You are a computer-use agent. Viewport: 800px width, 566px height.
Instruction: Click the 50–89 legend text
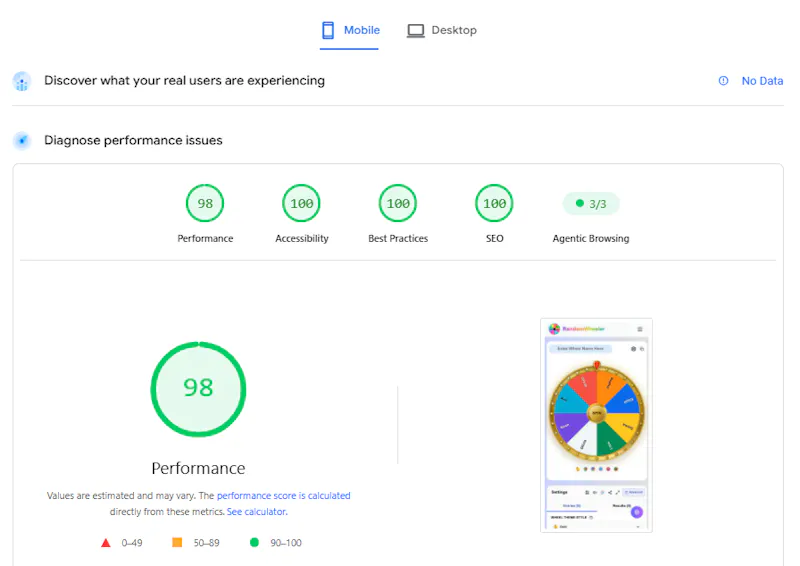206,543
